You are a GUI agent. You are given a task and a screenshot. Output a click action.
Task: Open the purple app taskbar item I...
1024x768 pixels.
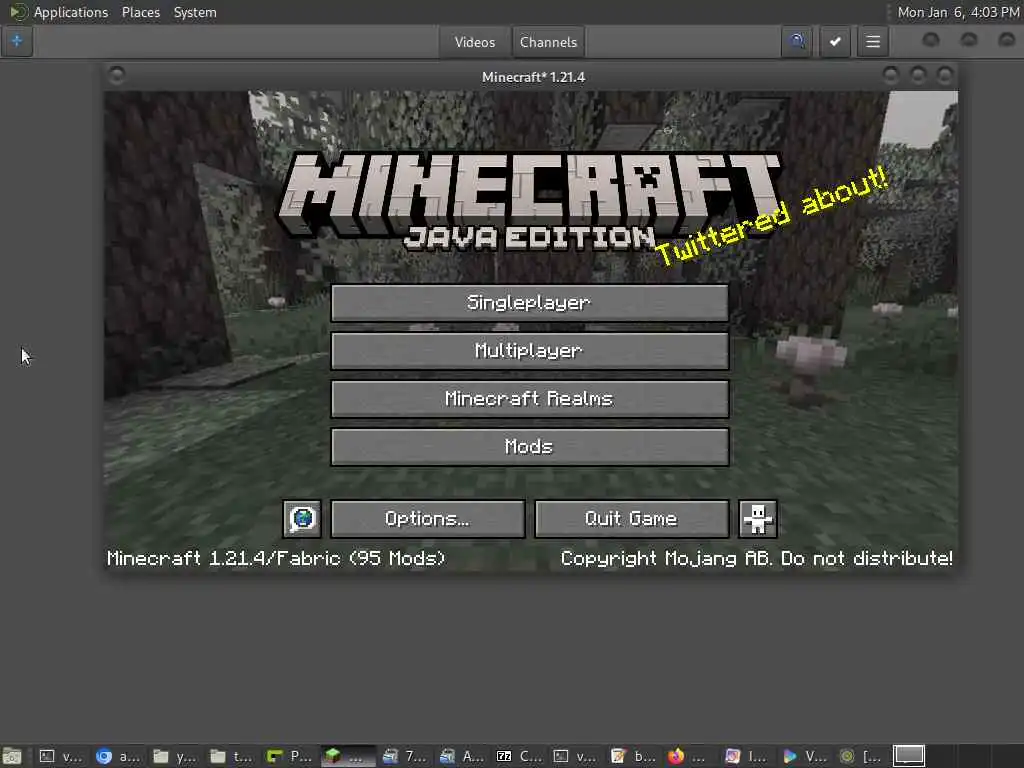(x=746, y=756)
